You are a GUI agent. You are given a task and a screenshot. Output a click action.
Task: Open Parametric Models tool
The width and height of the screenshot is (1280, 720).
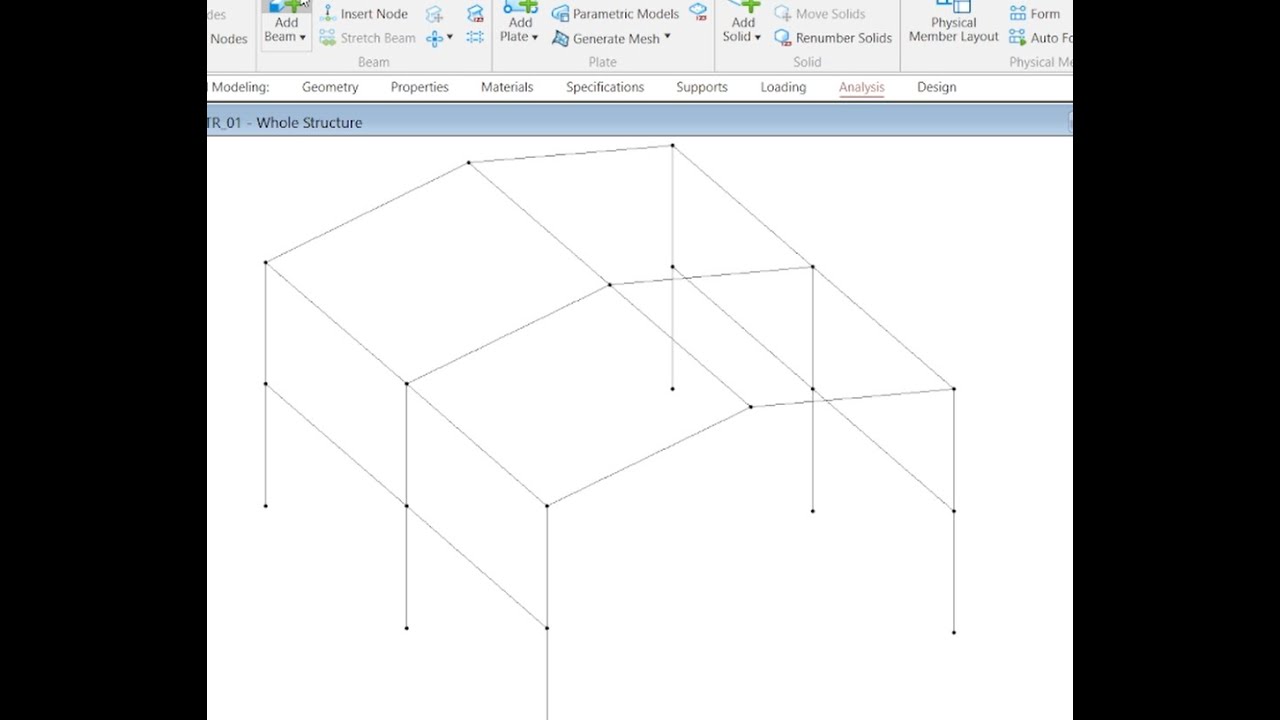click(x=615, y=14)
